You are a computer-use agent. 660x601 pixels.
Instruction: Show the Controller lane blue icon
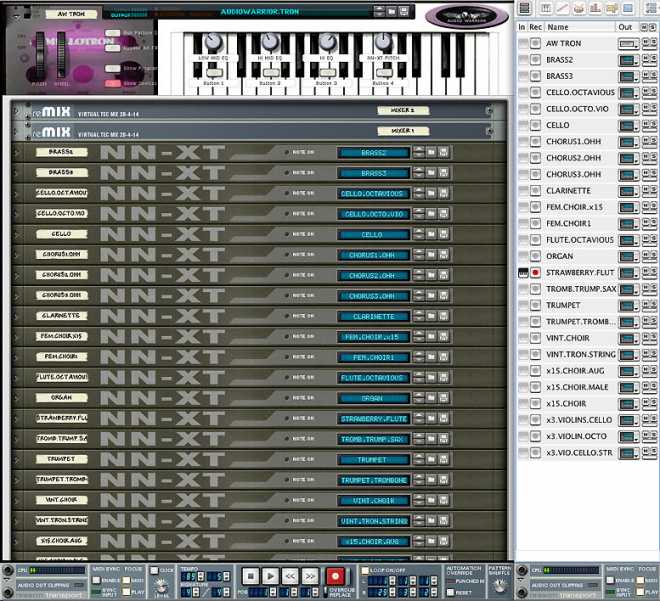coord(628,8)
